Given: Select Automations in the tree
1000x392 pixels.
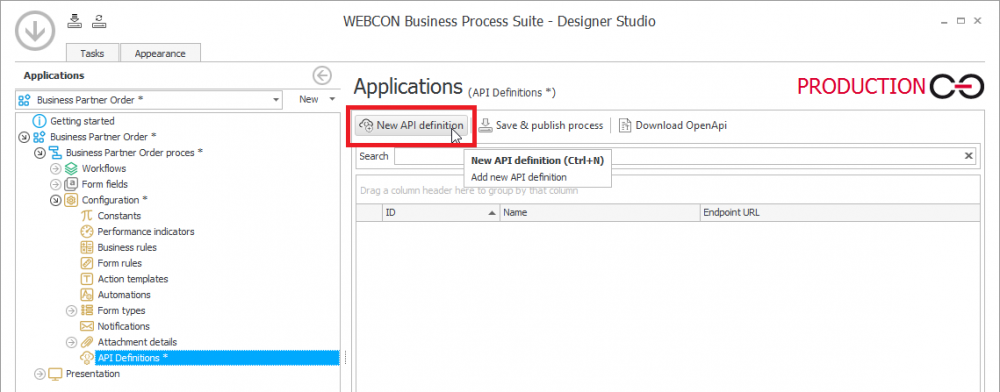Looking at the screenshot, I should 124,294.
